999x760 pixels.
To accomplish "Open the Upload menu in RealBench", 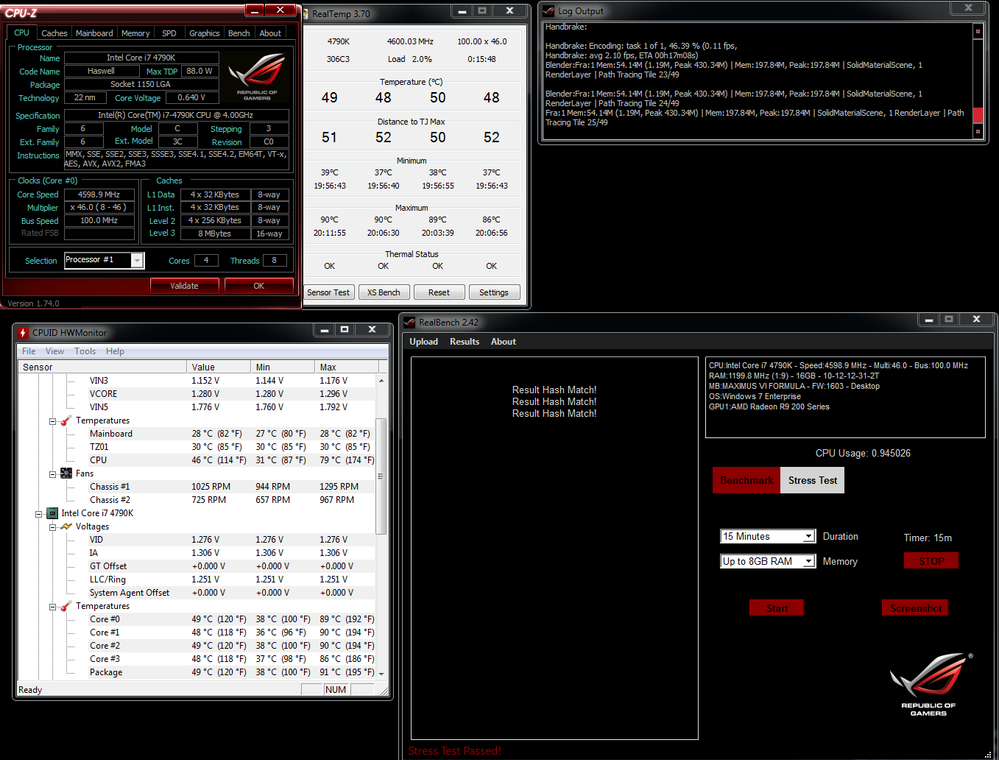I will 424,341.
